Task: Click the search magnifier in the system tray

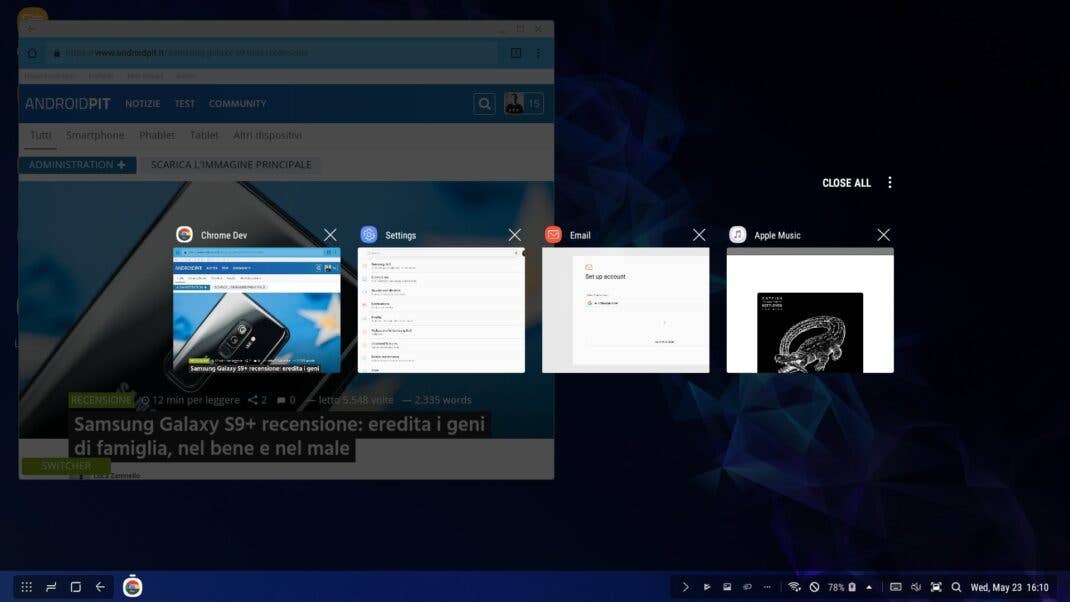Action: click(956, 587)
